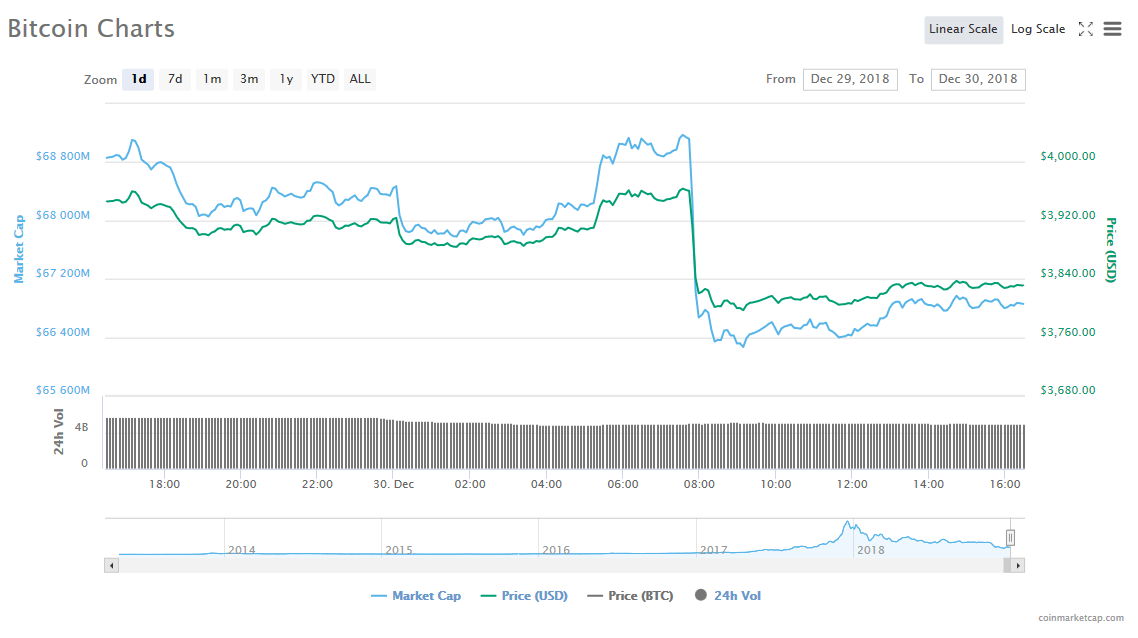Click the navigator left scroll arrow
Image resolution: width=1138 pixels, height=638 pixels.
111,565
